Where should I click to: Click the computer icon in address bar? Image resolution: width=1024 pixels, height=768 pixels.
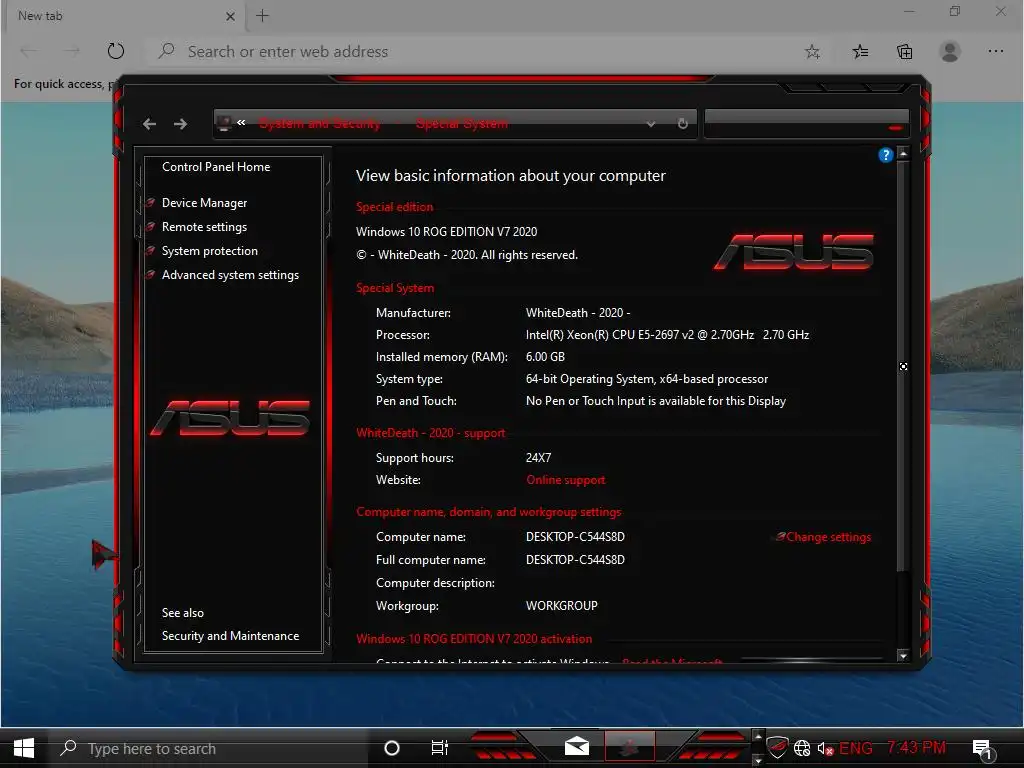225,123
